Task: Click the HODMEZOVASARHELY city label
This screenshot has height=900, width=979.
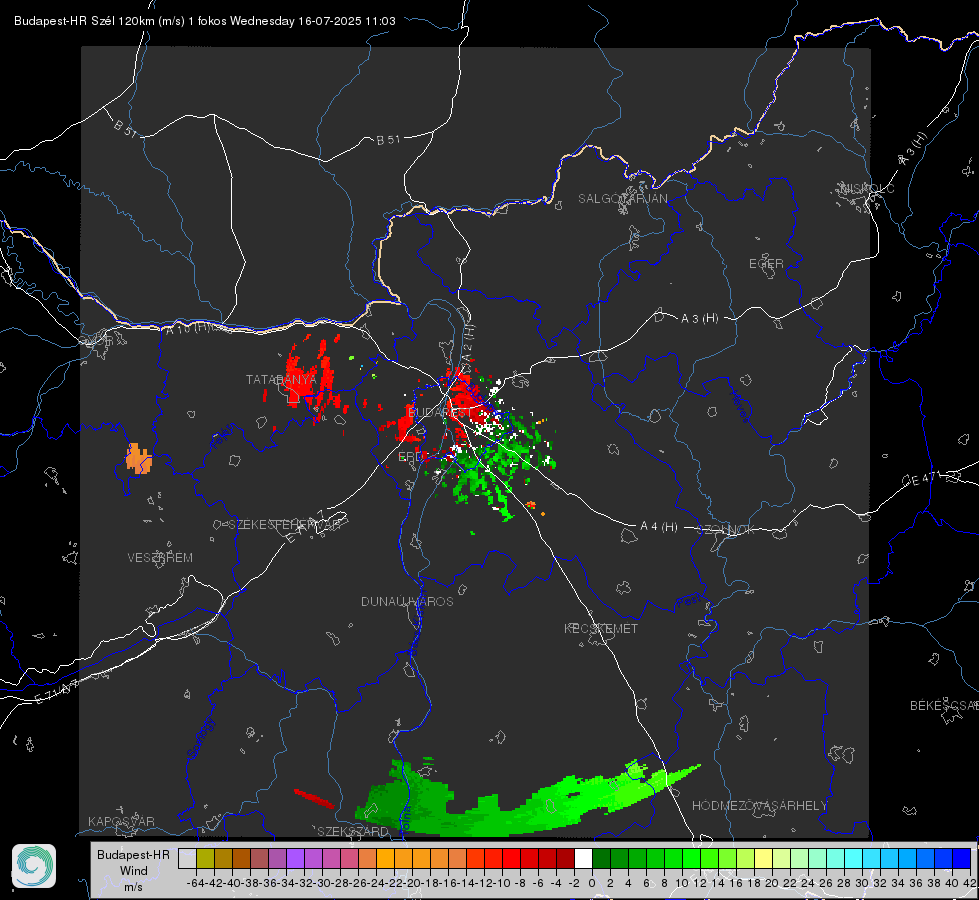Action: (759, 806)
